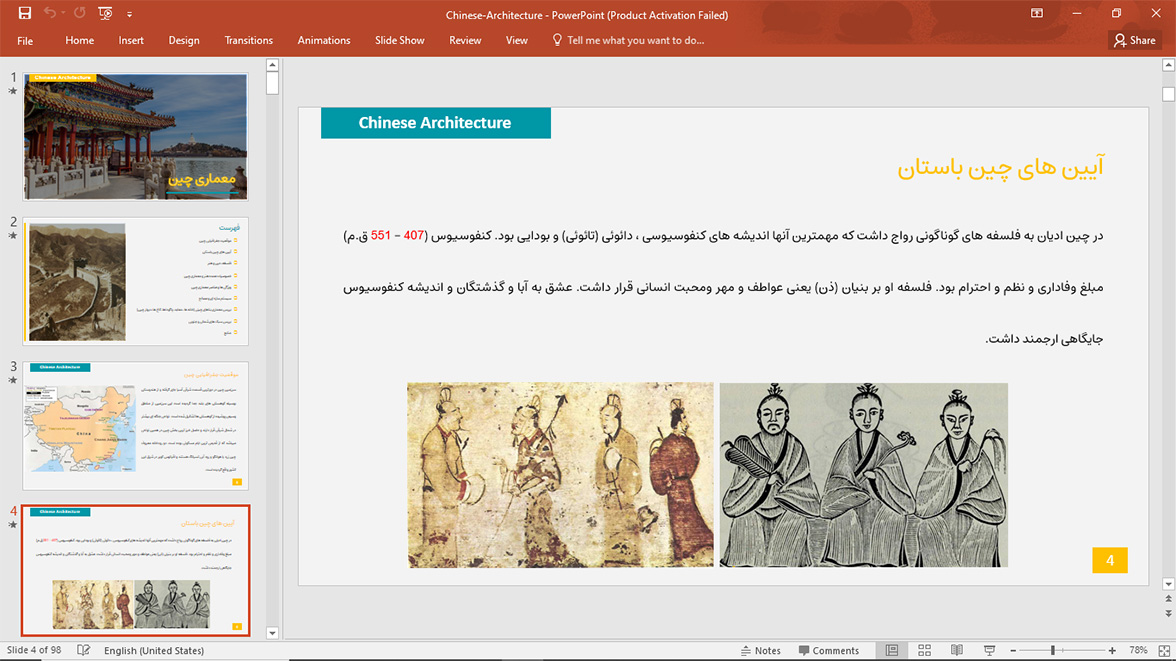Click the slide editor scroll up arrow
Image resolution: width=1176 pixels, height=661 pixels.
[x=1168, y=65]
